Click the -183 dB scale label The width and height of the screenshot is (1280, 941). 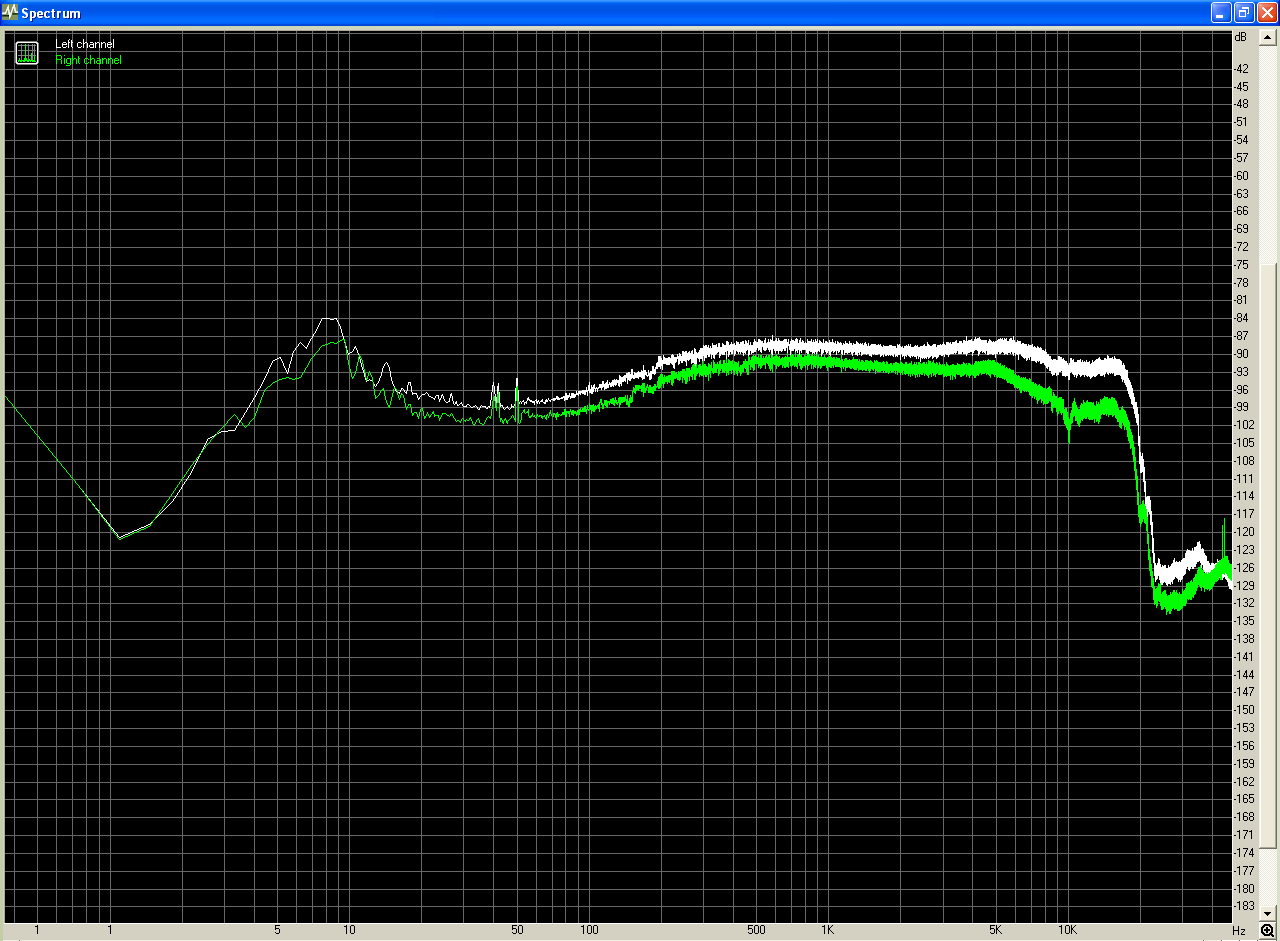(x=1243, y=906)
